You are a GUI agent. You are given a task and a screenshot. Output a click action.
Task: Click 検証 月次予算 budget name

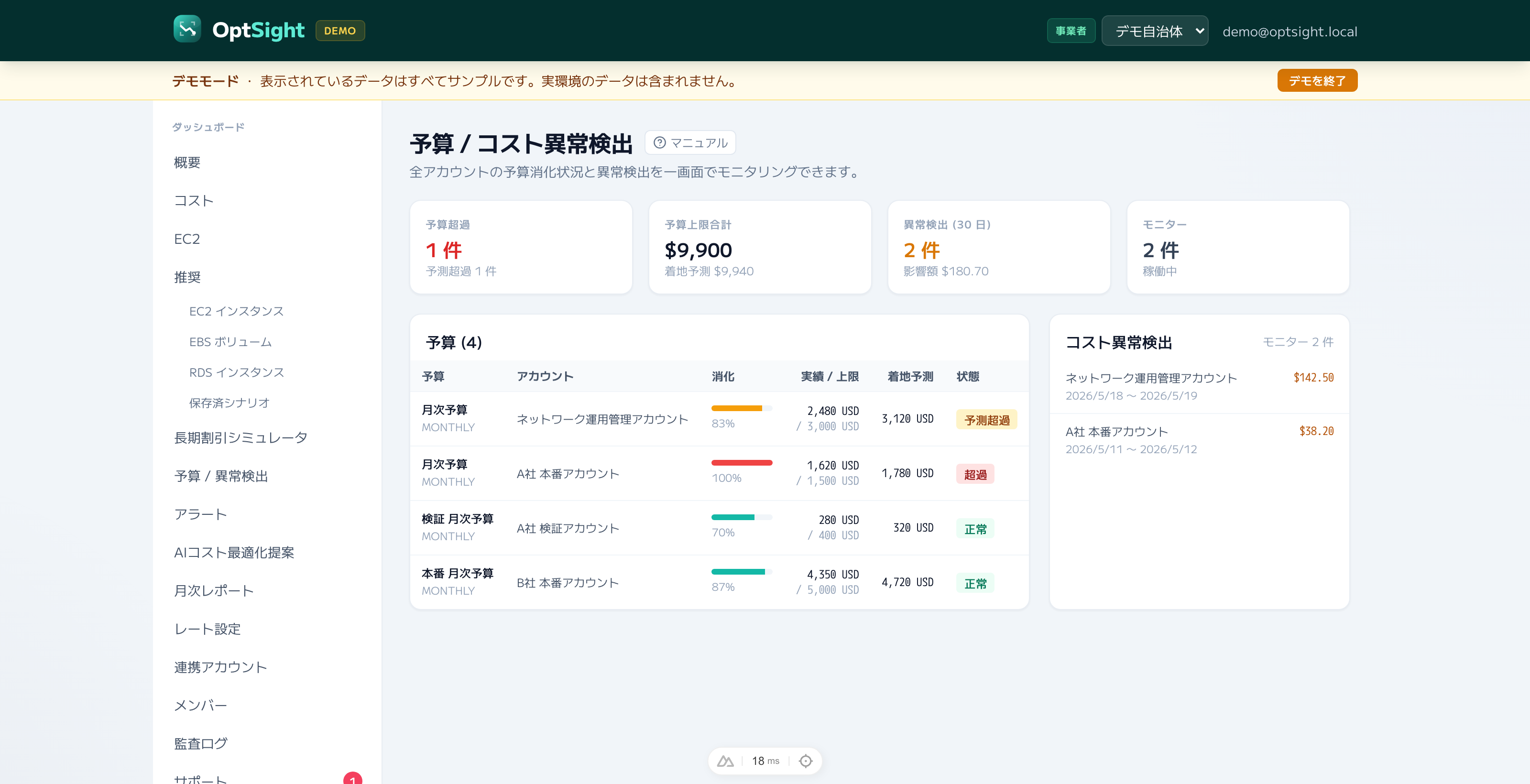pos(458,519)
